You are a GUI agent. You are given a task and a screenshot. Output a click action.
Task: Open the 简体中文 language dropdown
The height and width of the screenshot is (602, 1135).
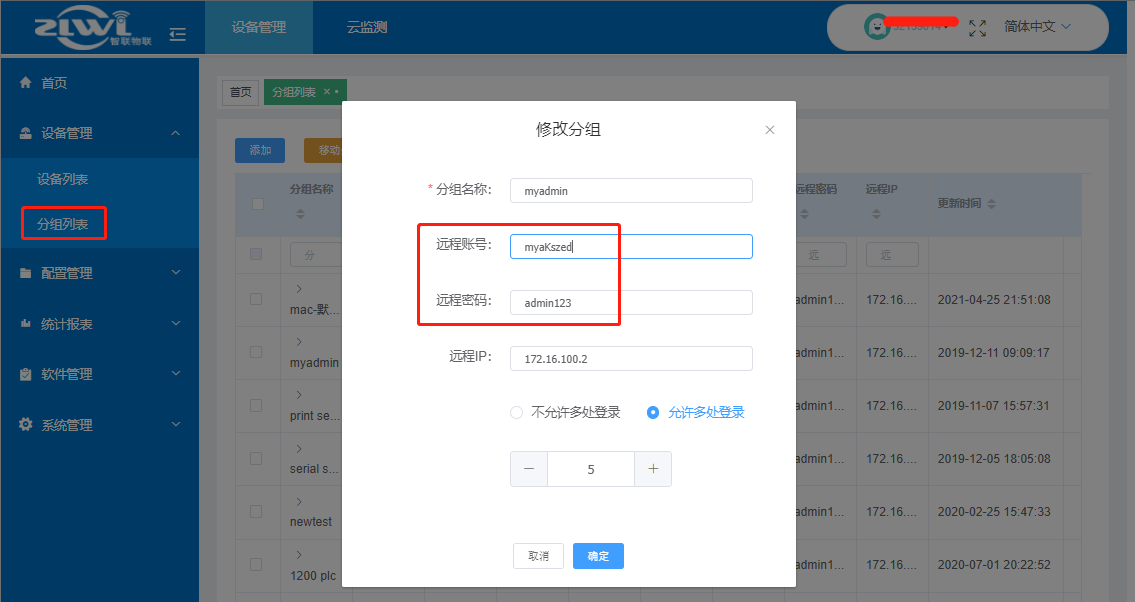click(1037, 27)
